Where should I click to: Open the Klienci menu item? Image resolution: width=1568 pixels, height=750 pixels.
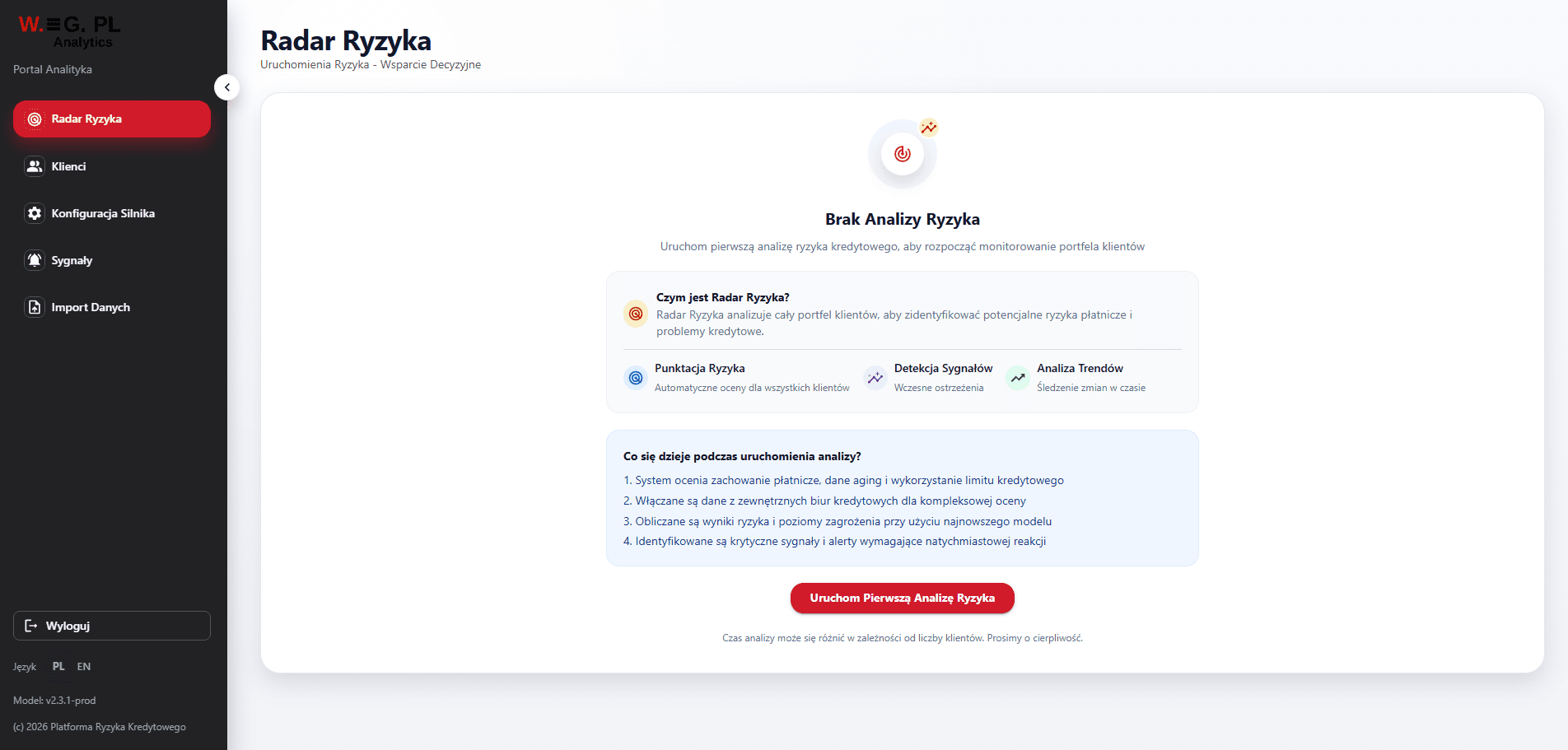click(x=112, y=166)
